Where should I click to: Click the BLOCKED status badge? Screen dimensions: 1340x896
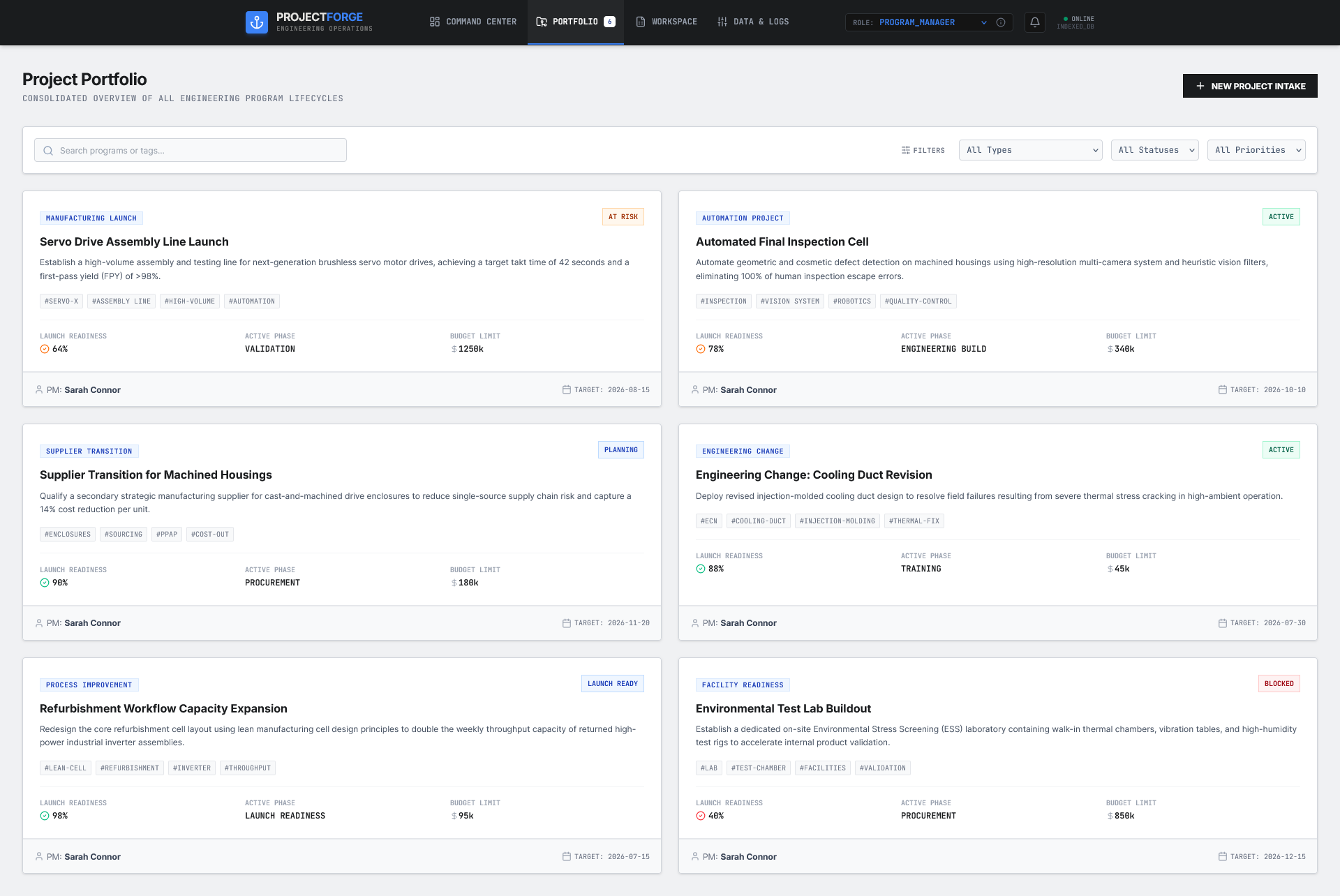point(1279,684)
